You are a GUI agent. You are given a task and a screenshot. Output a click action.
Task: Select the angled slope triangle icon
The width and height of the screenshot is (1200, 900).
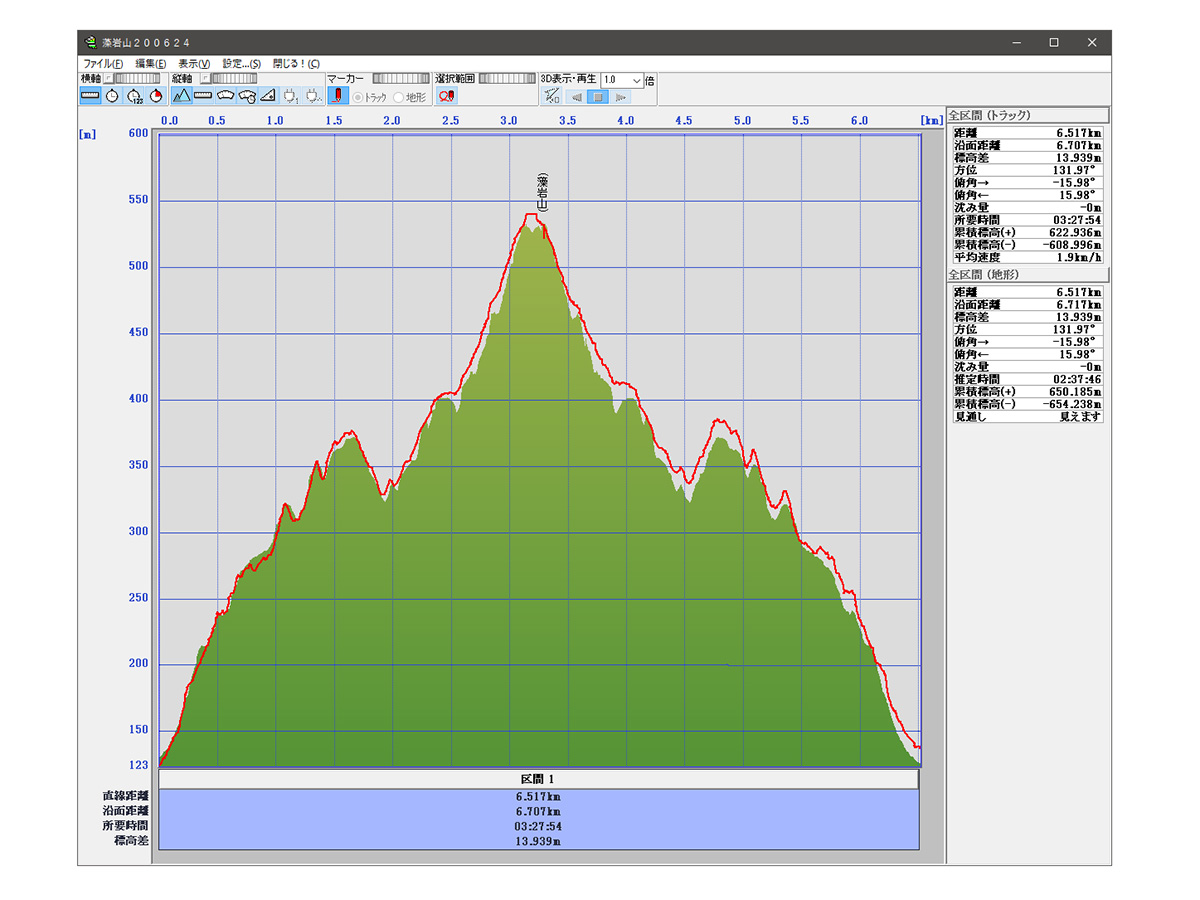pyautogui.click(x=267, y=96)
